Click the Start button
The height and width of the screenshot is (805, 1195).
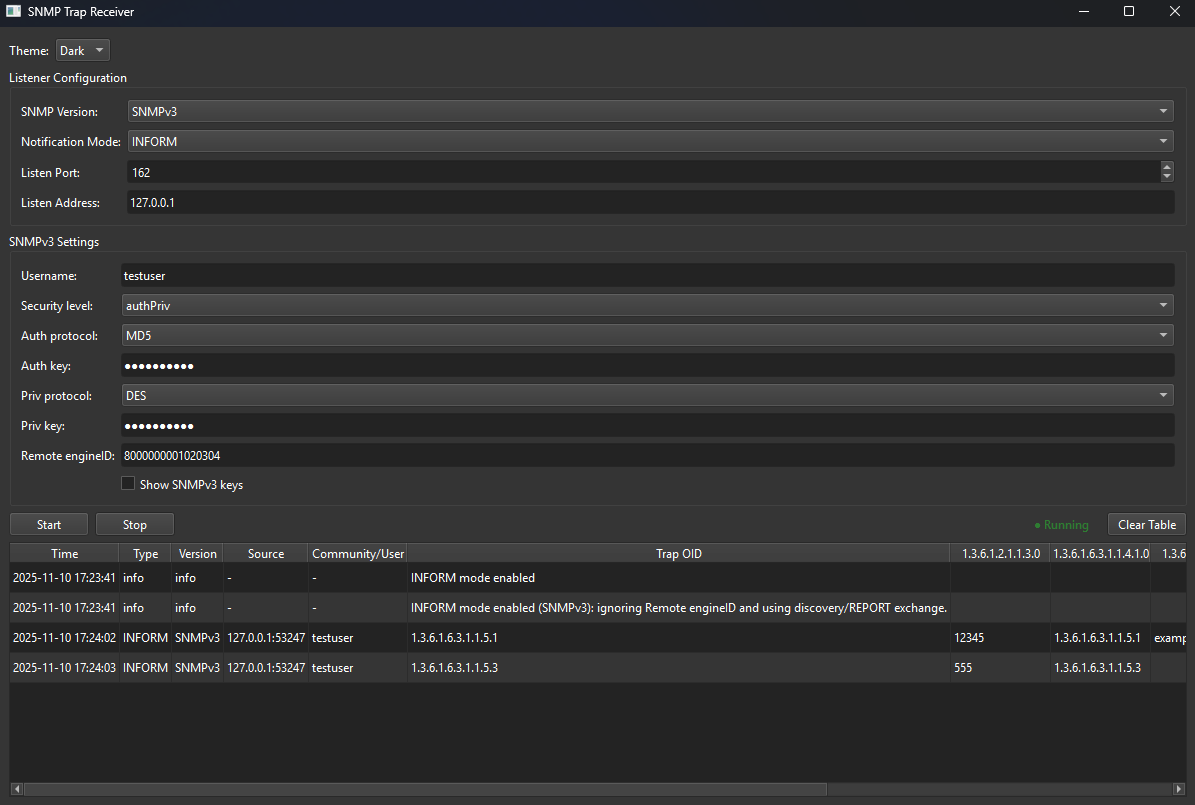coord(48,524)
